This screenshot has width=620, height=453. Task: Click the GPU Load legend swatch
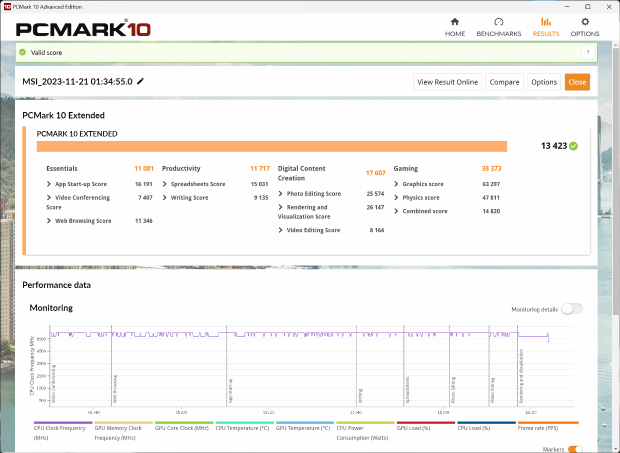(x=426, y=423)
